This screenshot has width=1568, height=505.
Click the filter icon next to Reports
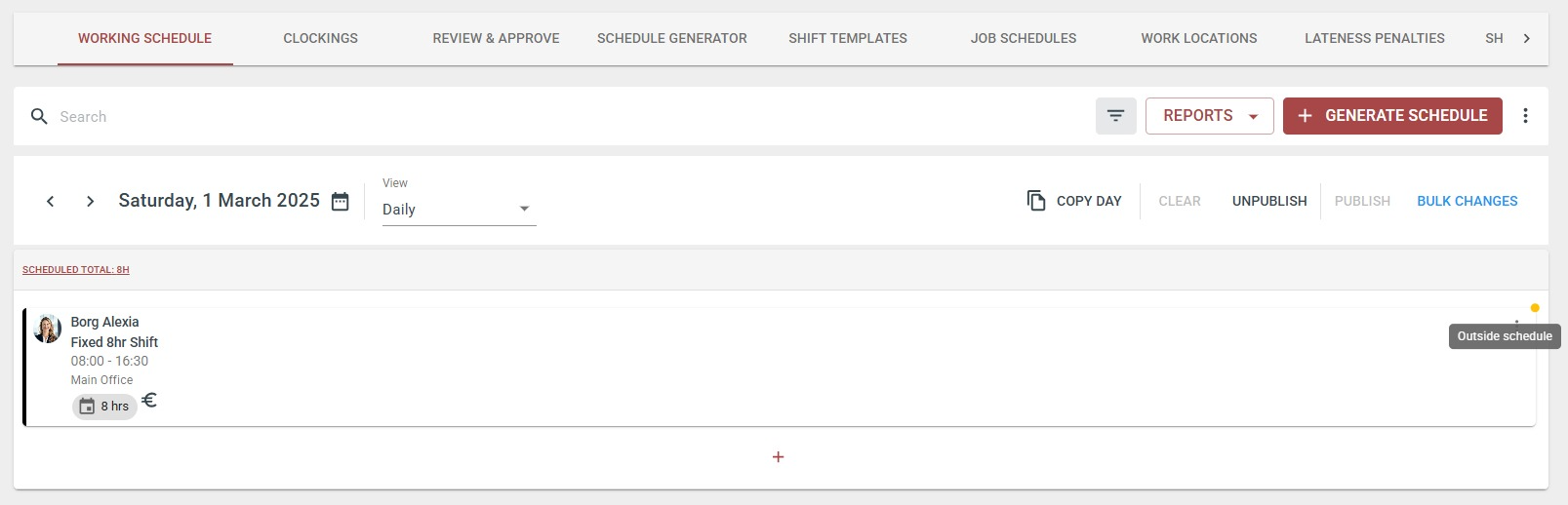click(x=1115, y=116)
